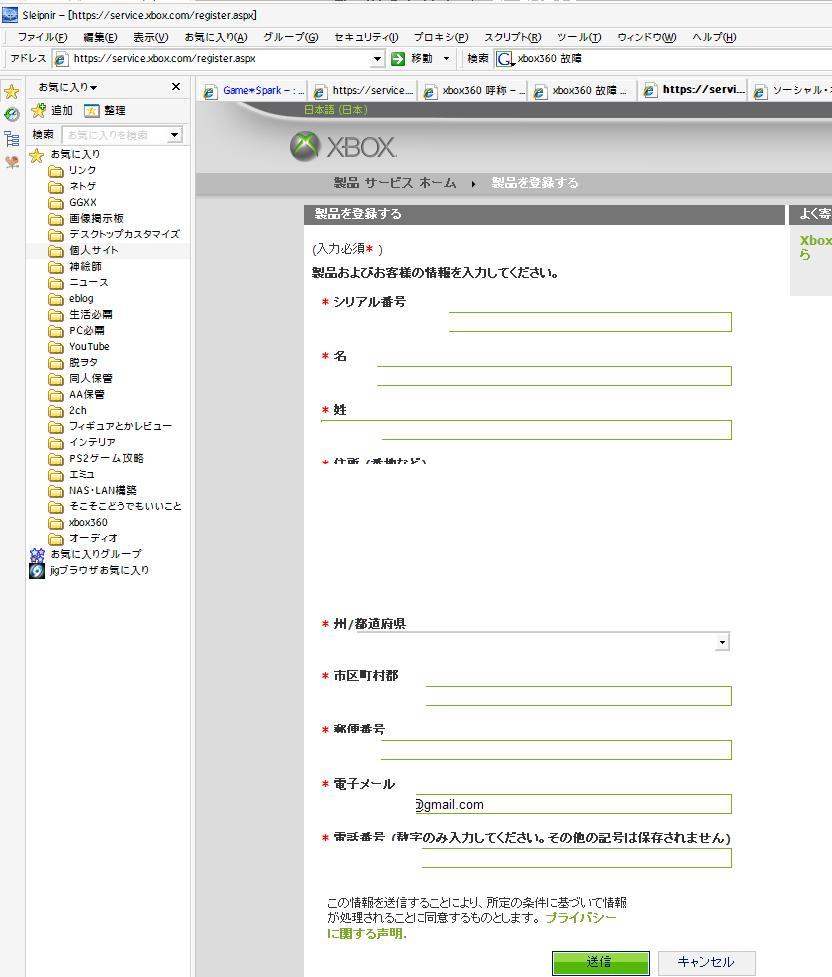Screen dimensions: 832x977
Task: Focus the 市区町村郡 input field
Action: click(578, 696)
